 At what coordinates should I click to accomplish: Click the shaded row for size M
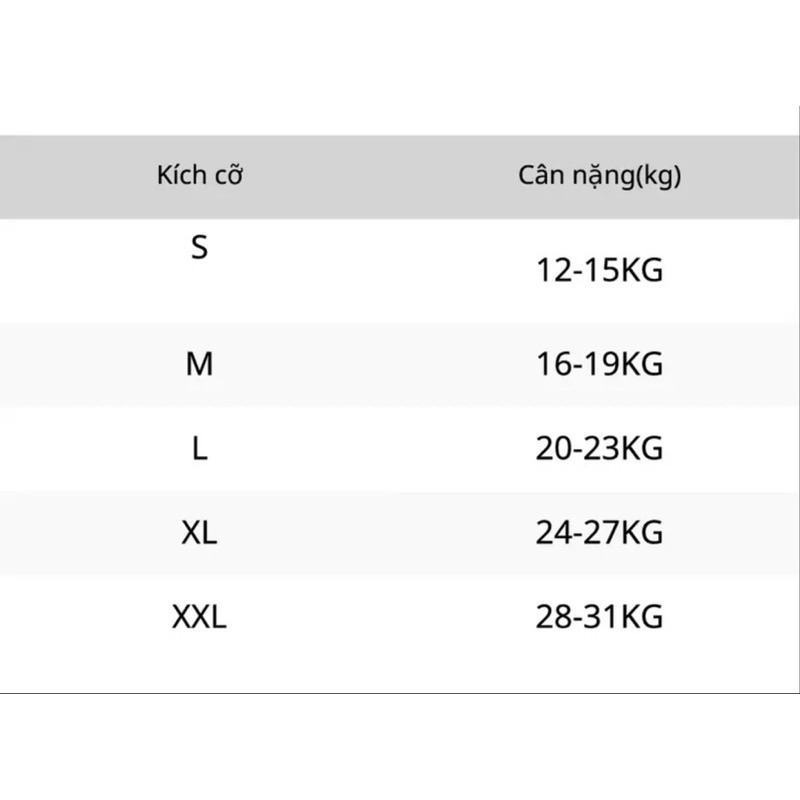pyautogui.click(x=400, y=364)
